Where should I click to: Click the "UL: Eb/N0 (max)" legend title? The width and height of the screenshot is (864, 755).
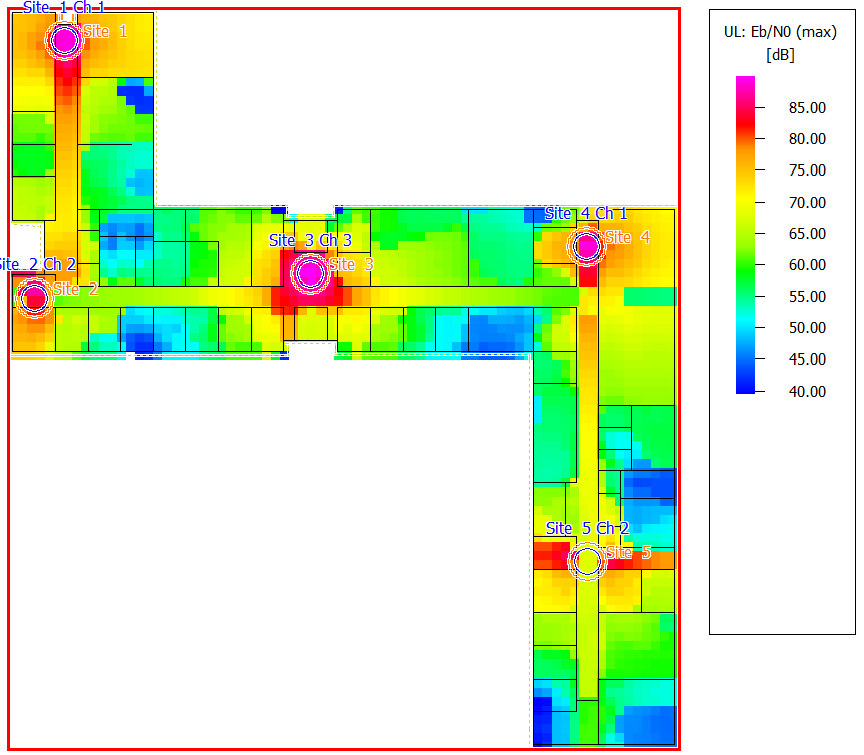coord(780,32)
